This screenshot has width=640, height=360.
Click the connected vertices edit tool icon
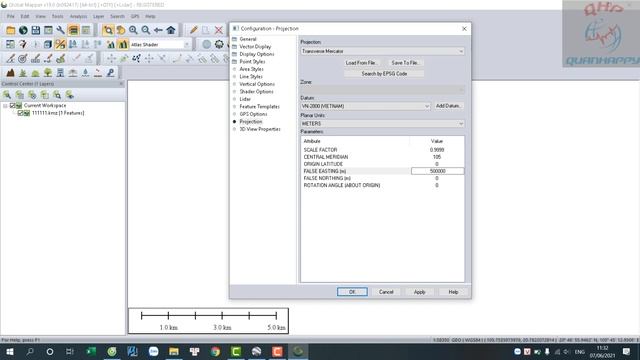coord(136,58)
